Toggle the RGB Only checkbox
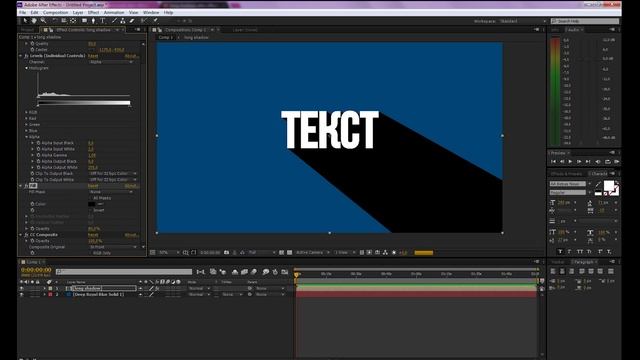Screen dimensions: 640x360 click(x=91, y=253)
